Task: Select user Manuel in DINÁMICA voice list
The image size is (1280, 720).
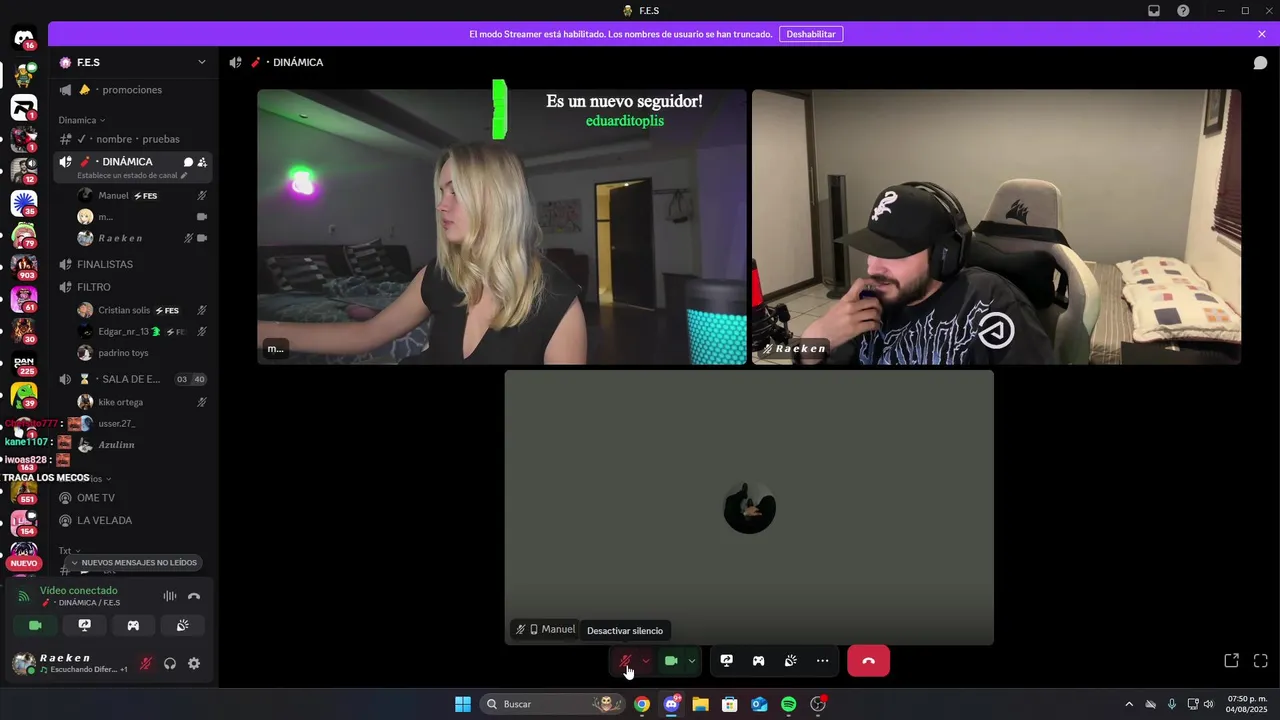Action: click(x=143, y=196)
